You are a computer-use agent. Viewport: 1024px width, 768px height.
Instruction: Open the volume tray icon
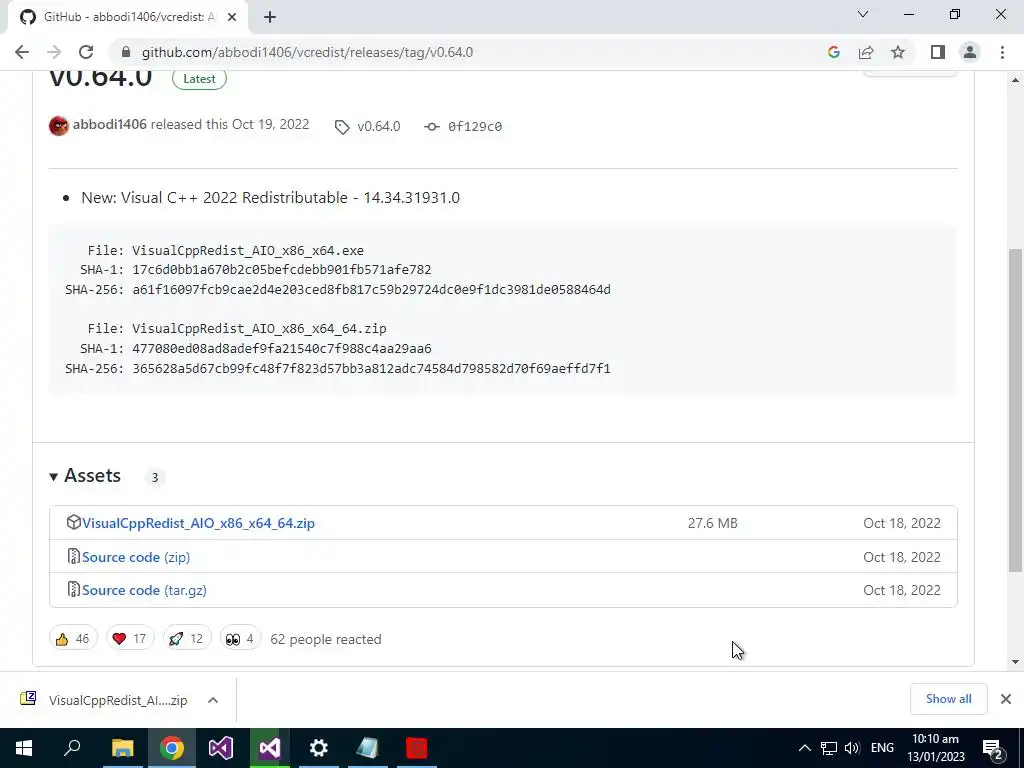852,748
